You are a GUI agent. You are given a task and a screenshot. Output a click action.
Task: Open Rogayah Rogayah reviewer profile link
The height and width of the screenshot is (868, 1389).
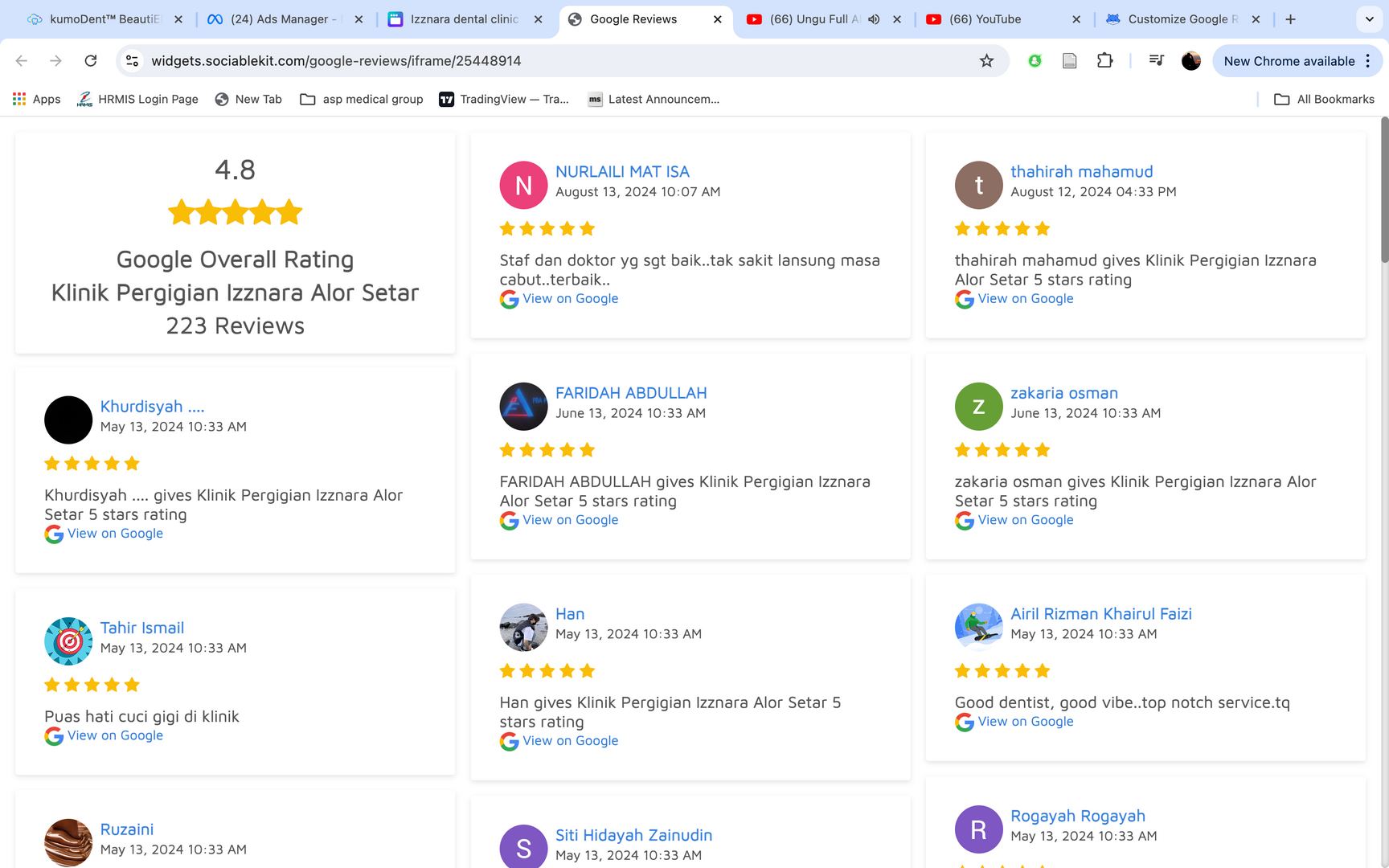1077,816
